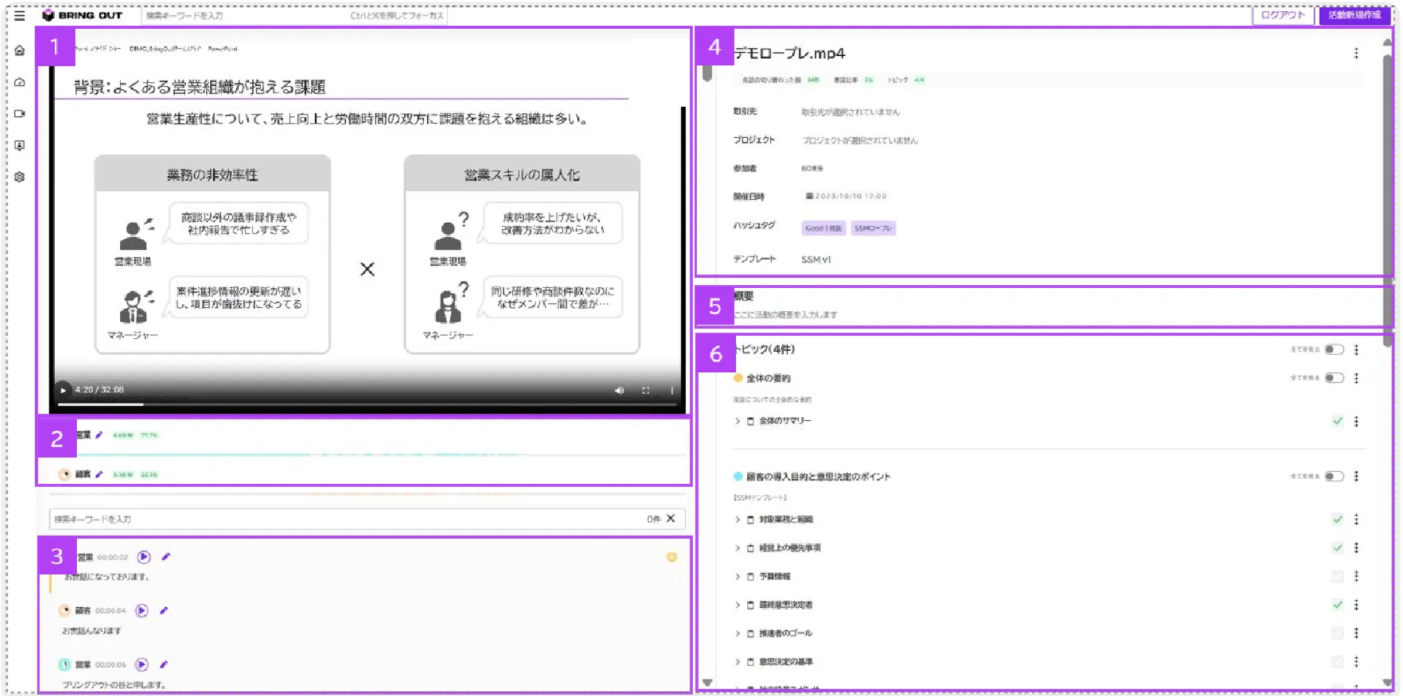Click the down arrow on the right scrollbar
Viewport: 1403px width, 696px height.
(x=1387, y=683)
